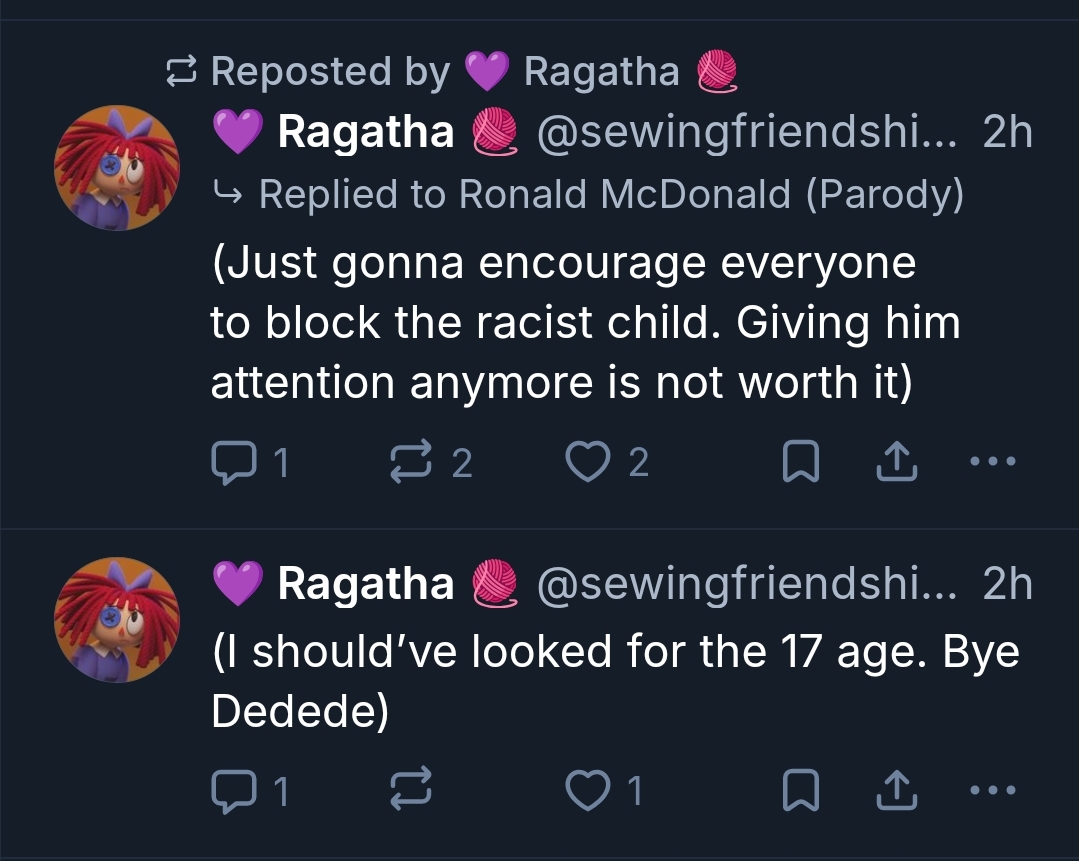Like the 'block the racist child' post
This screenshot has width=1079, height=861.
click(x=585, y=462)
